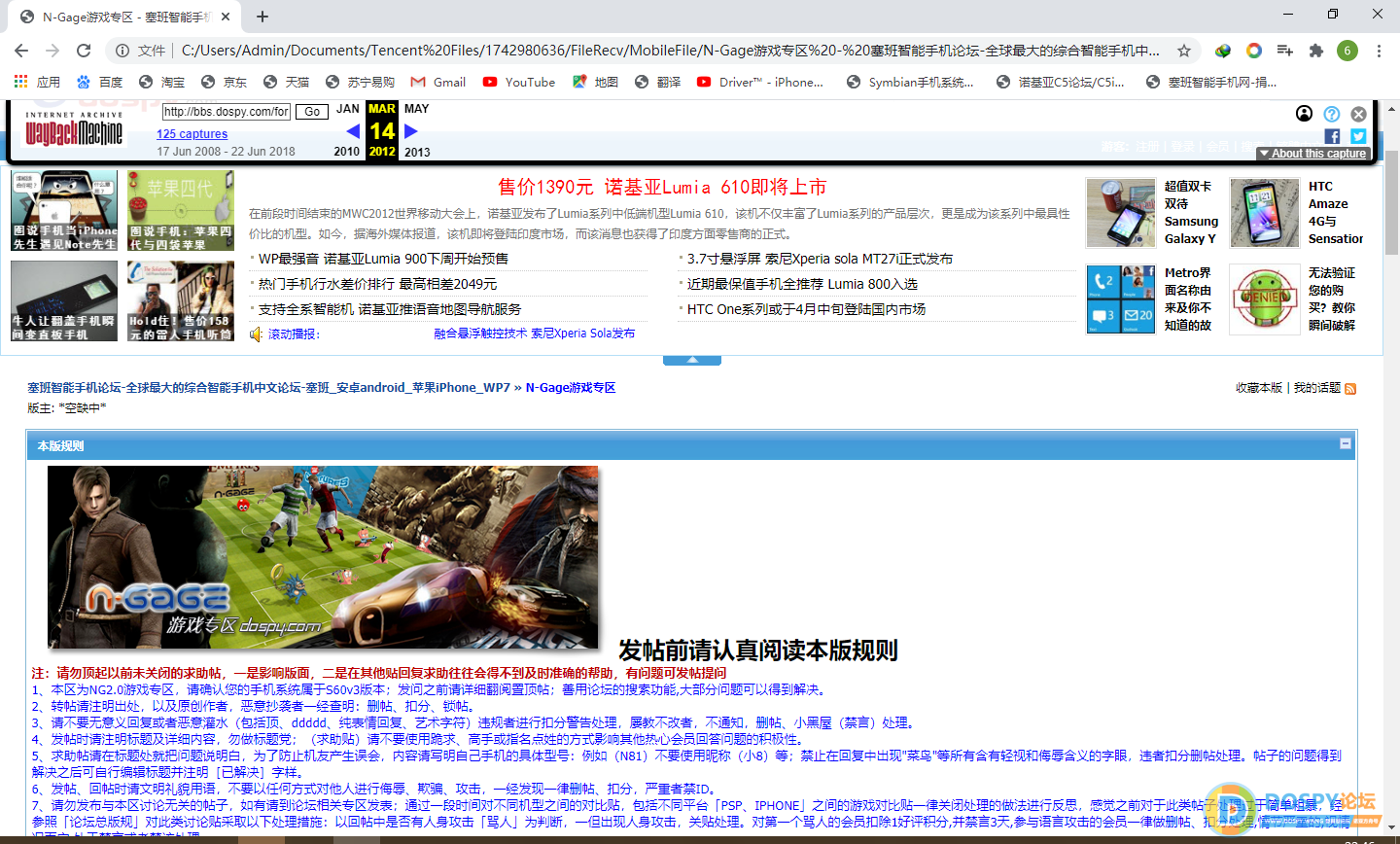Bookmark this page with star icon

click(x=1183, y=51)
